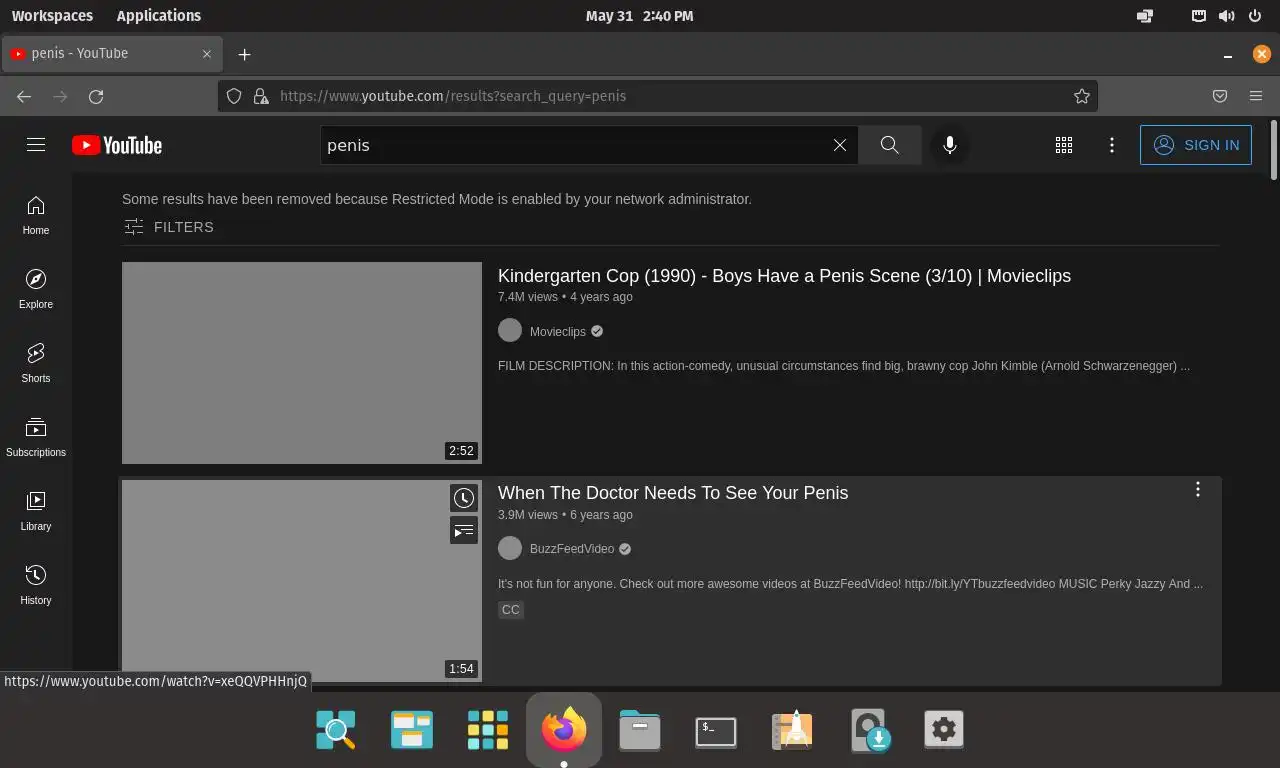Open Library in the sidebar

36,511
